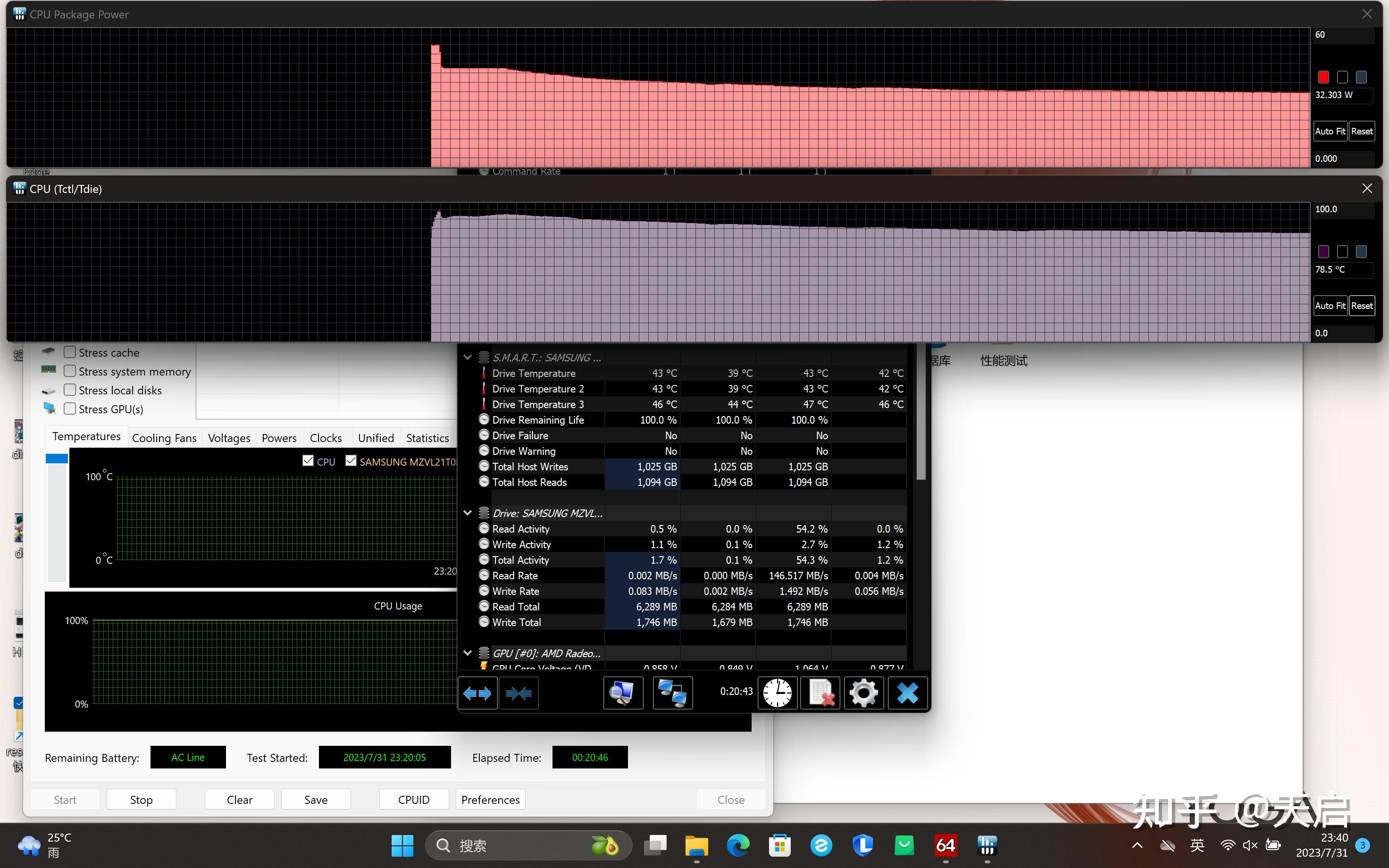Enable Stress system memory checkbox
Image resolution: width=1389 pixels, height=868 pixels.
(x=70, y=371)
